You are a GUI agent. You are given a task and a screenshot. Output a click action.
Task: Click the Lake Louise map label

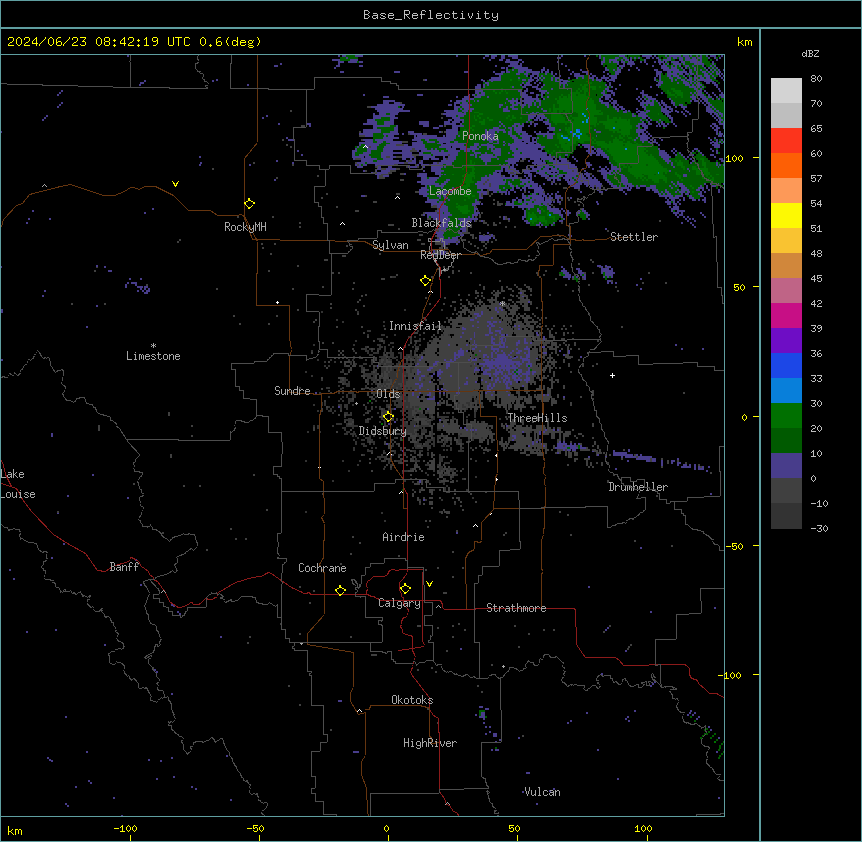pos(18,484)
